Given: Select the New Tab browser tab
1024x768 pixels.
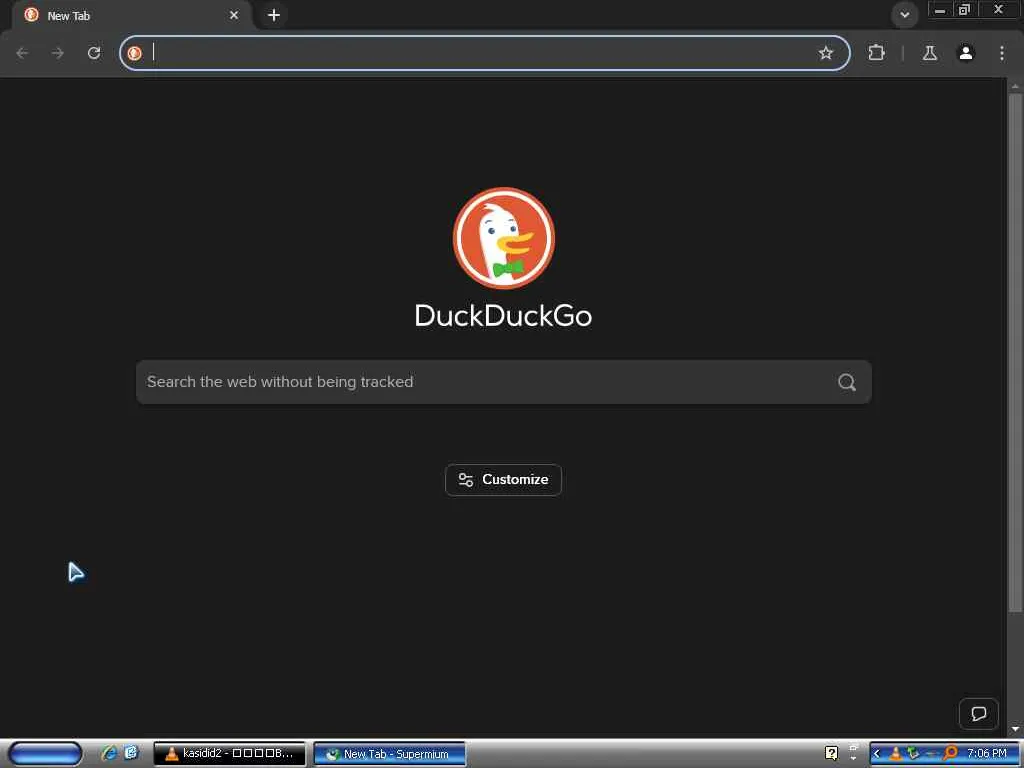Looking at the screenshot, I should 131,16.
